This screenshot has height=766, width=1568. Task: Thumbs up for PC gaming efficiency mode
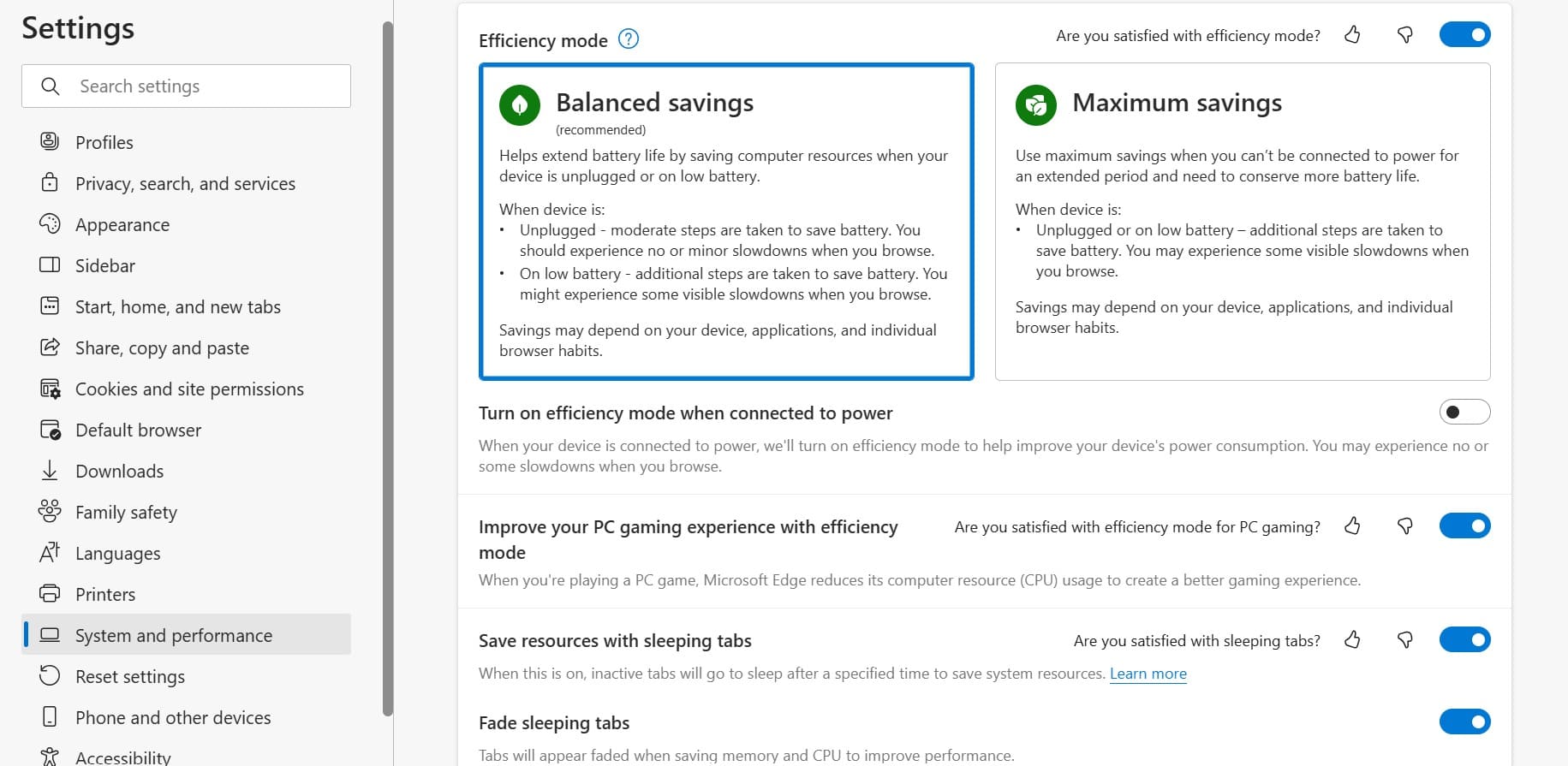[1352, 526]
